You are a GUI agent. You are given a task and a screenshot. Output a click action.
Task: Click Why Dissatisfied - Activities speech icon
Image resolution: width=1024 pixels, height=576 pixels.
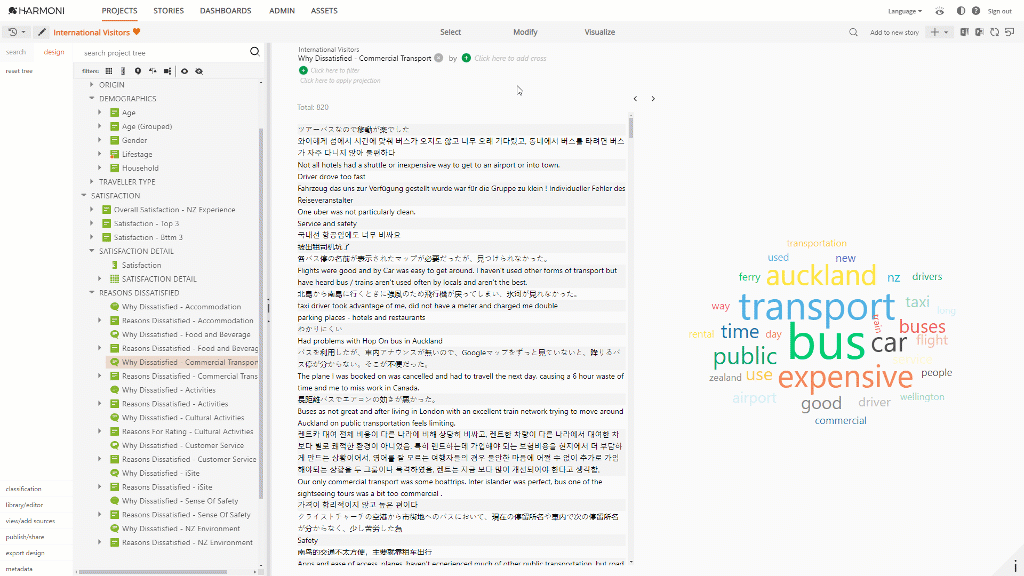[x=114, y=390]
